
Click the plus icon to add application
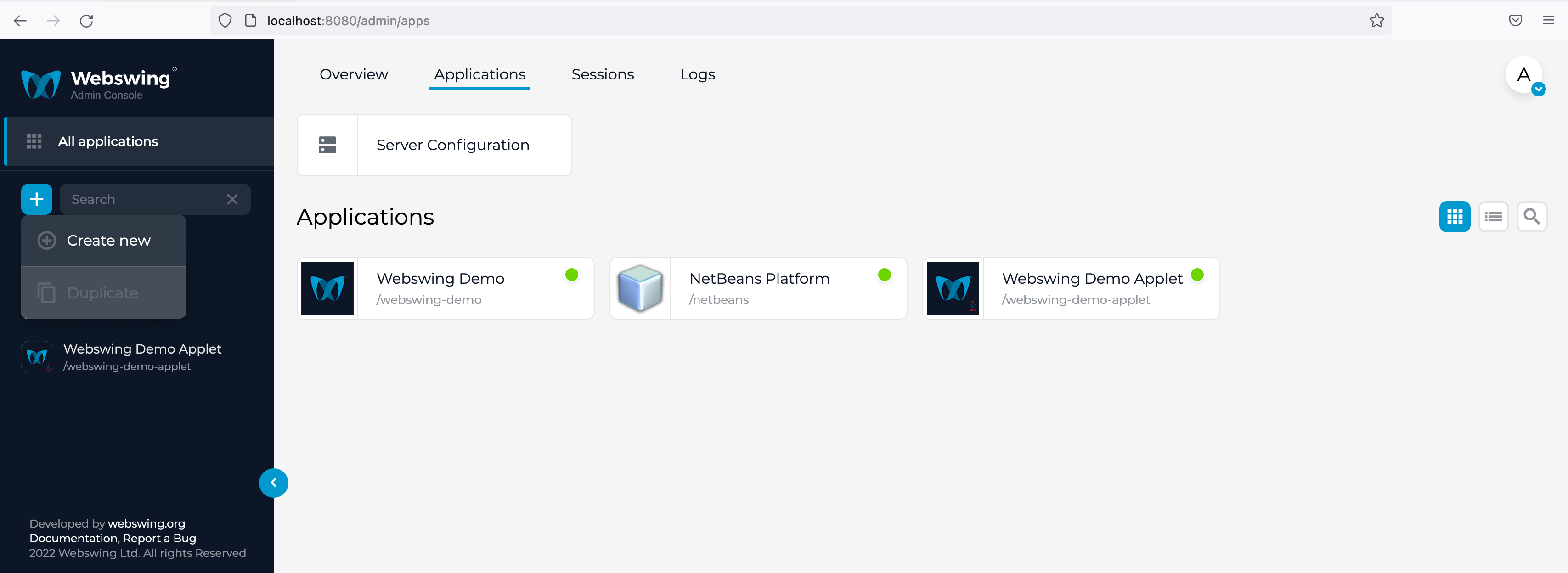(36, 199)
